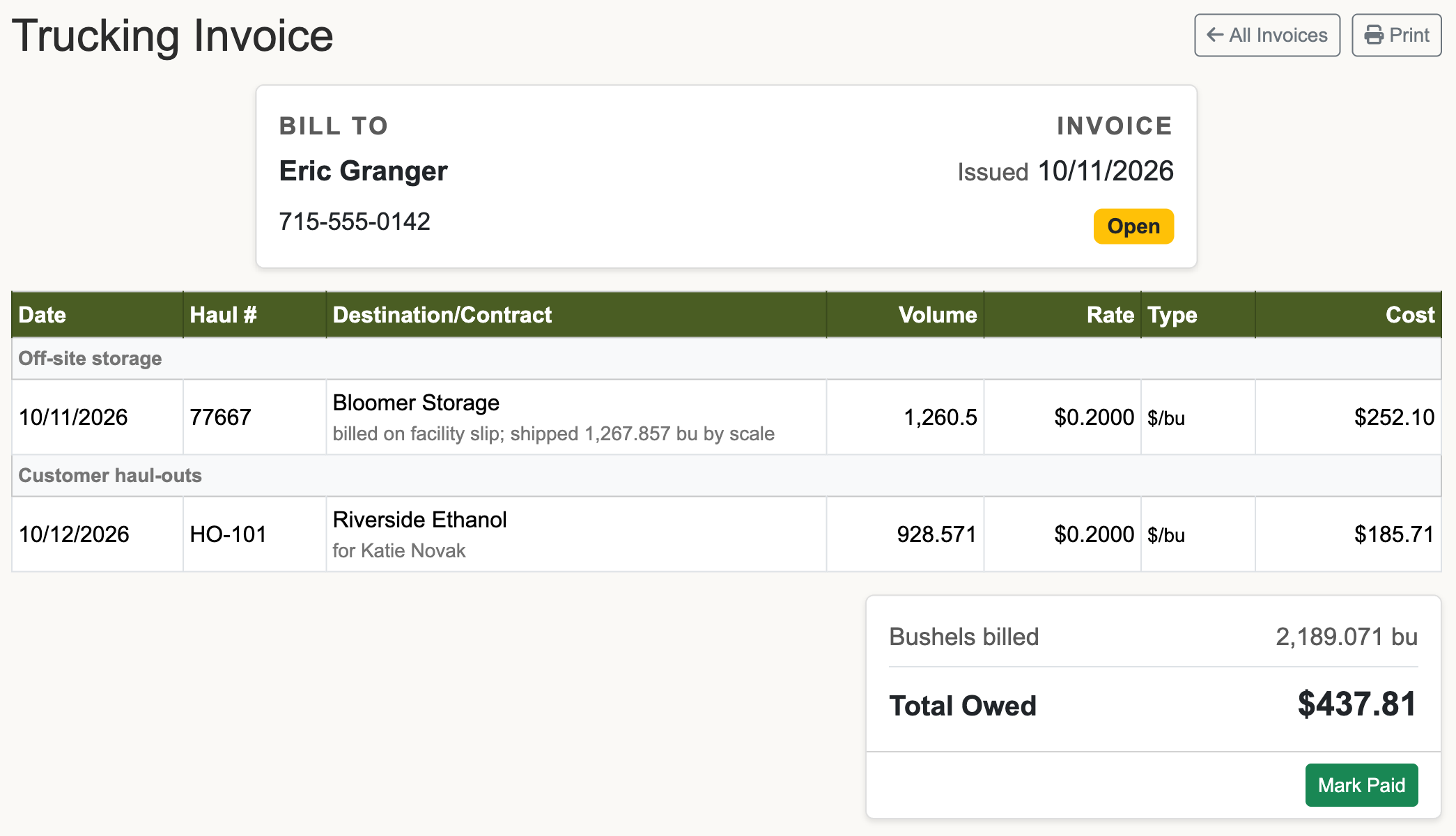The image size is (1456, 836).
Task: Click cost value $252.10
Action: (1394, 417)
